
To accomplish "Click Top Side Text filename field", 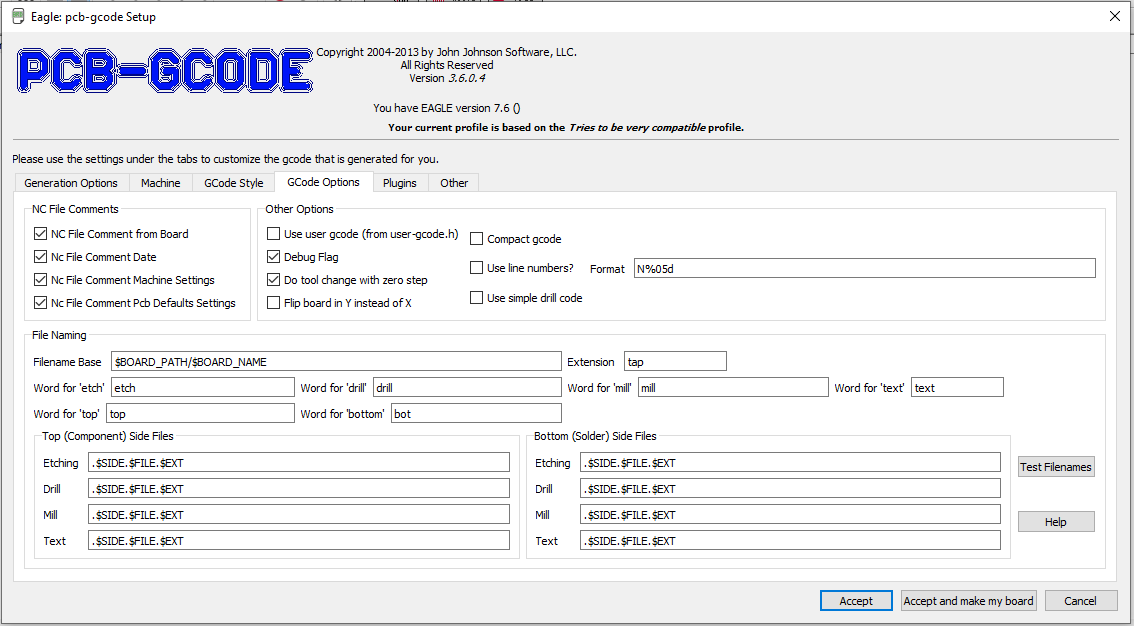I will point(299,541).
